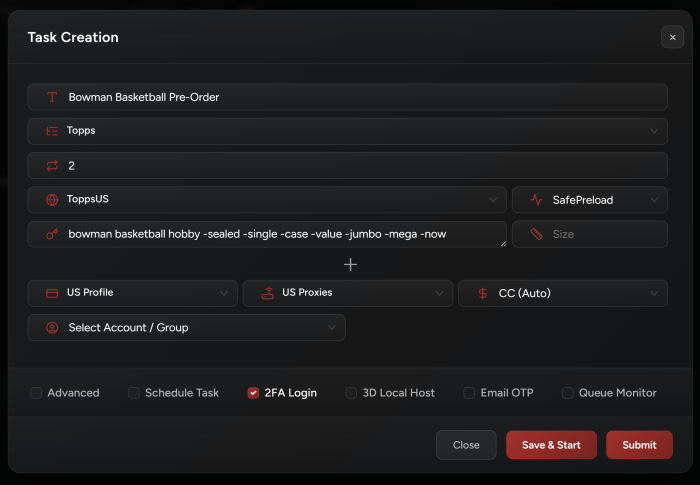700x485 pixels.
Task: Click the Task Creation title text
Action: point(73,37)
